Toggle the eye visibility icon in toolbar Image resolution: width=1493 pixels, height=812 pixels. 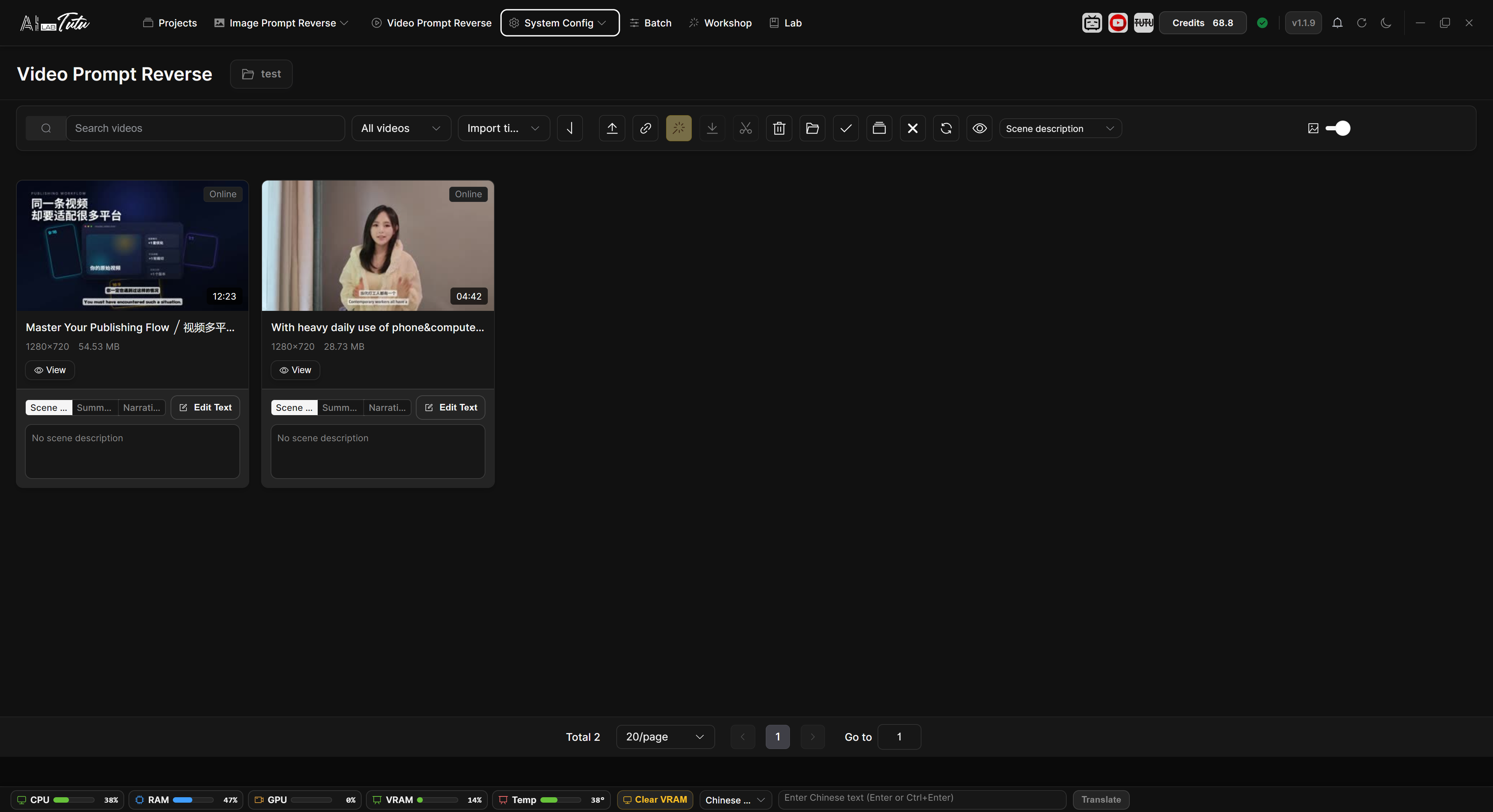click(980, 128)
